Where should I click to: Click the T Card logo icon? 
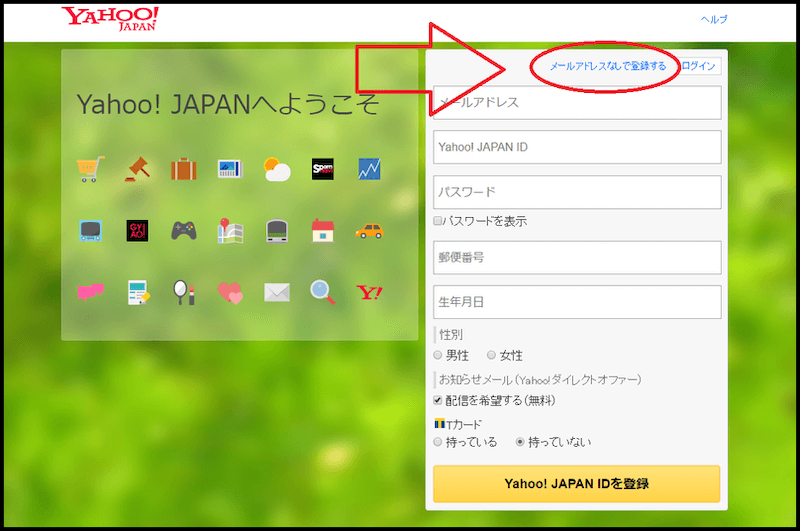click(x=439, y=423)
